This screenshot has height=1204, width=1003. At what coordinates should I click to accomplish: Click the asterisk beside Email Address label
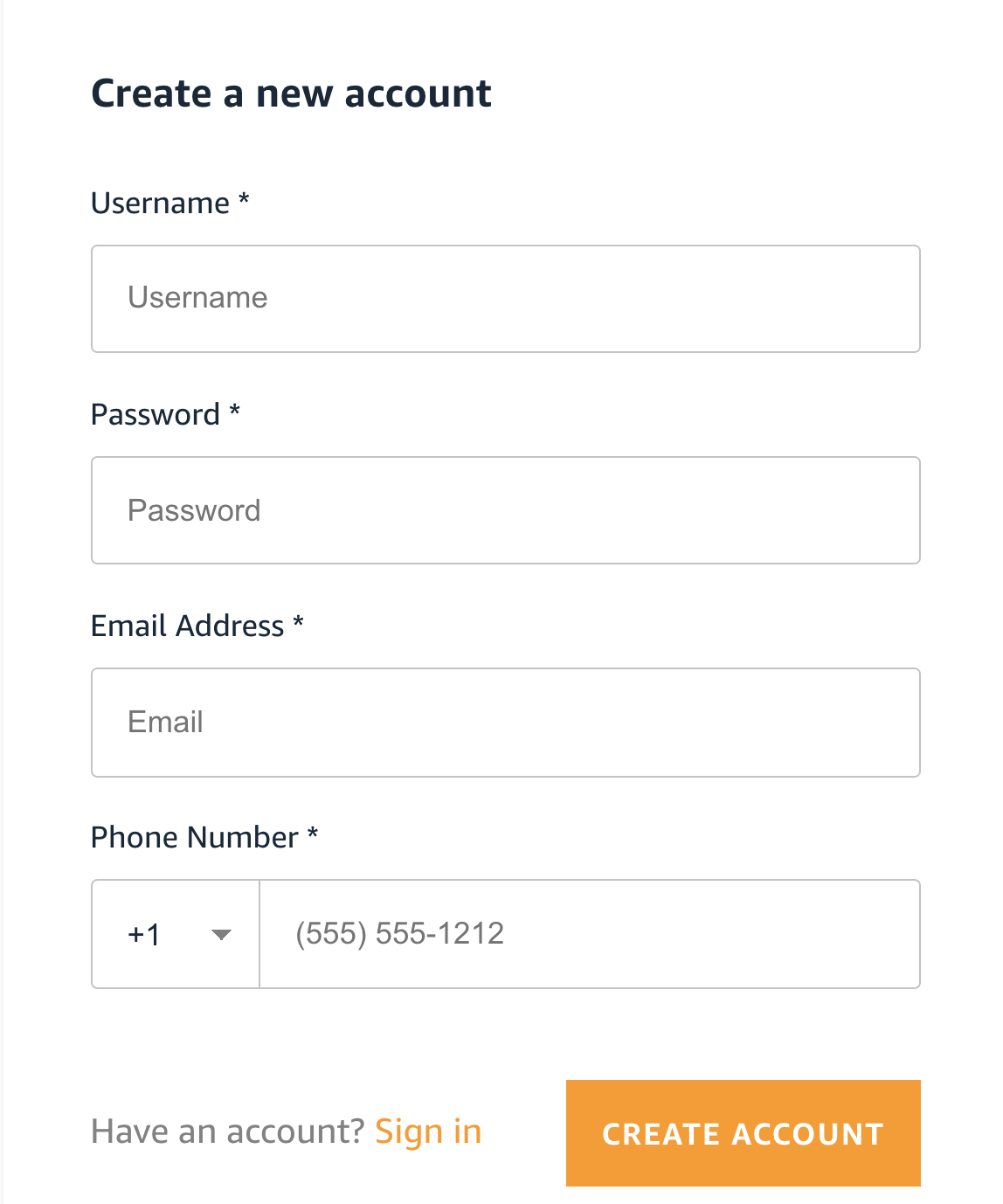pyautogui.click(x=298, y=623)
